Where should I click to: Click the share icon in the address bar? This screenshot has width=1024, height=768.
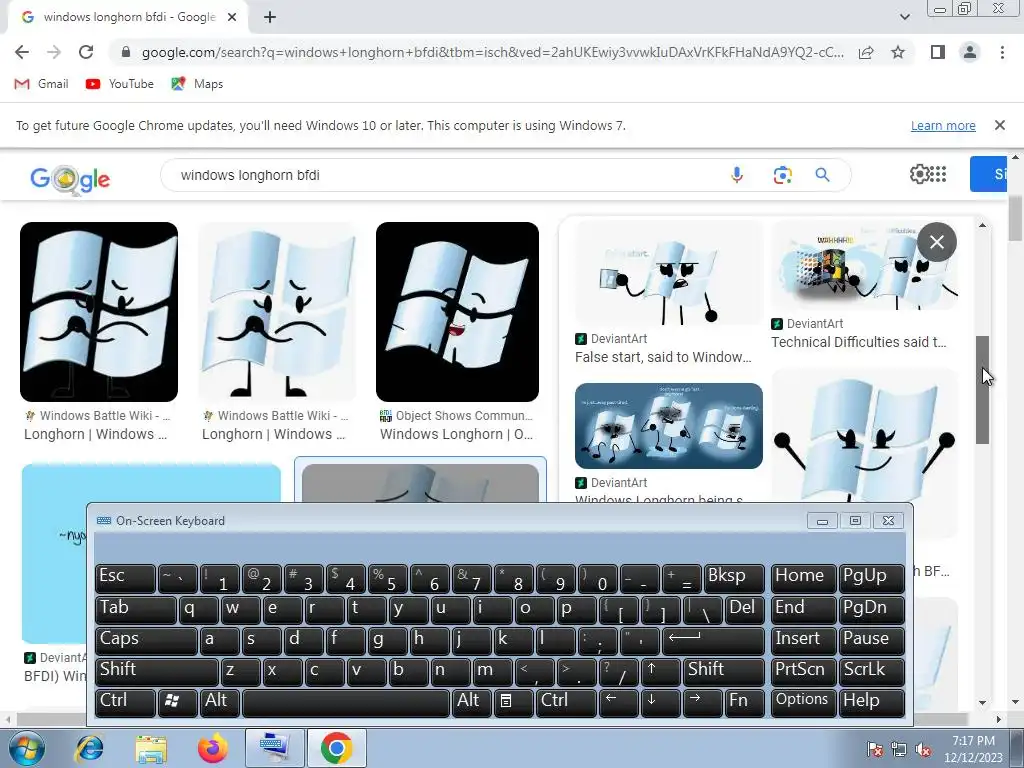pos(866,52)
